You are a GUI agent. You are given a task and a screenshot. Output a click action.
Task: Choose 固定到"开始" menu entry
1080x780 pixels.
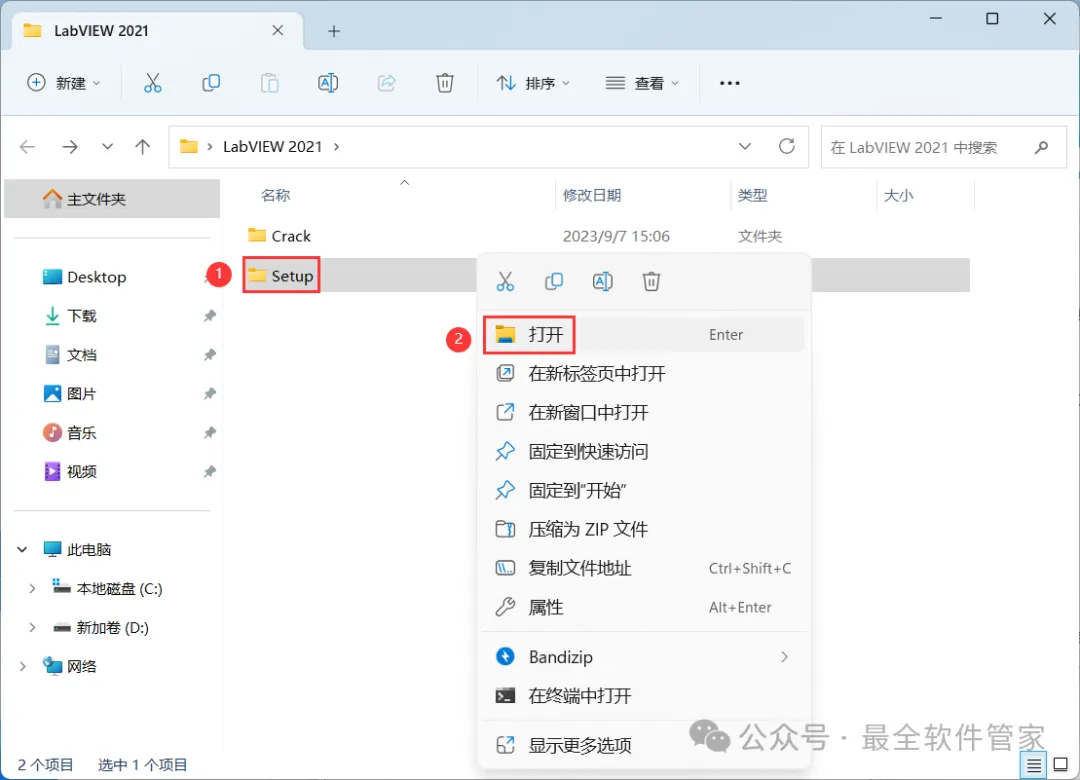point(644,491)
